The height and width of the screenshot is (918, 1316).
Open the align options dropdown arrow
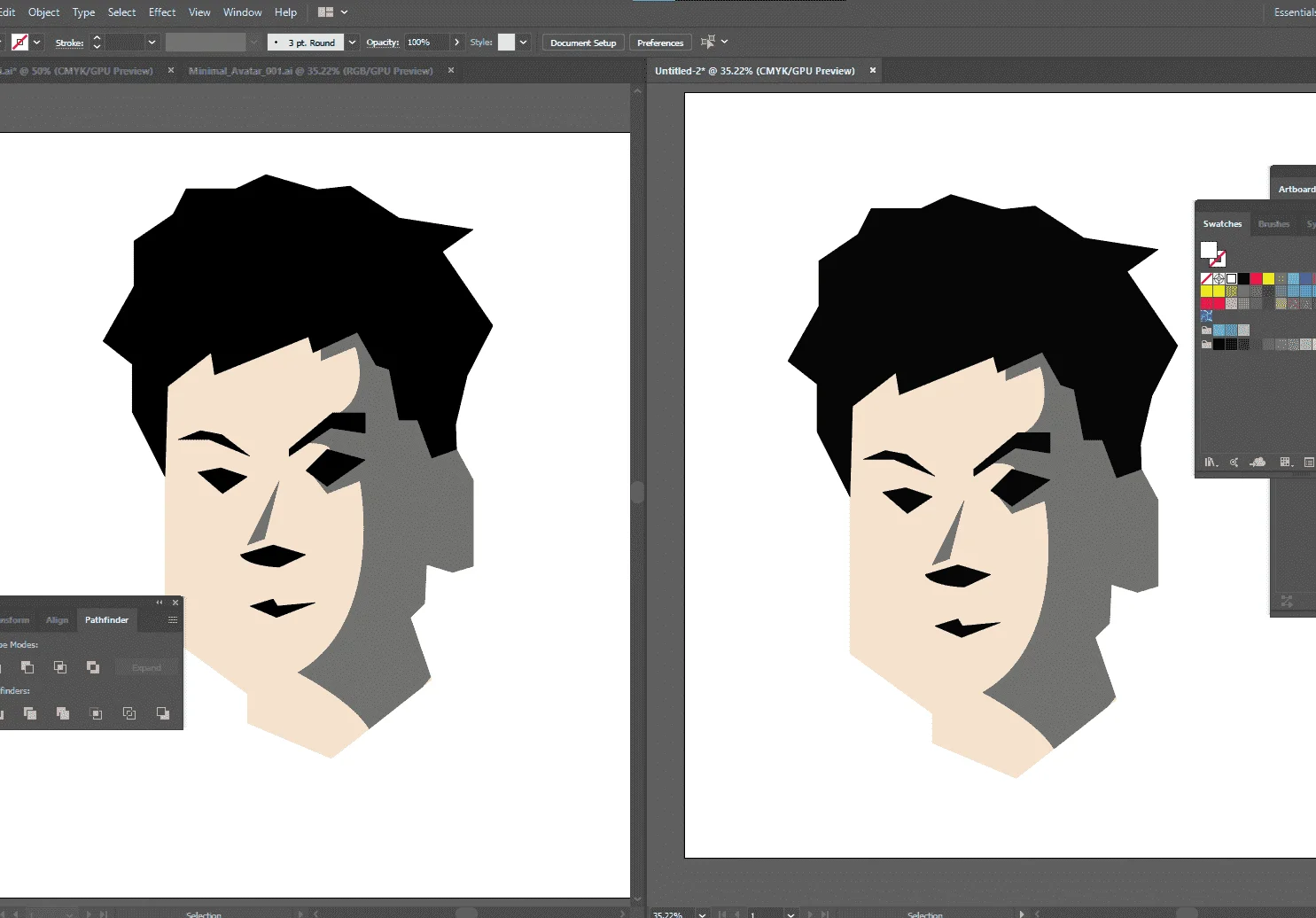724,42
